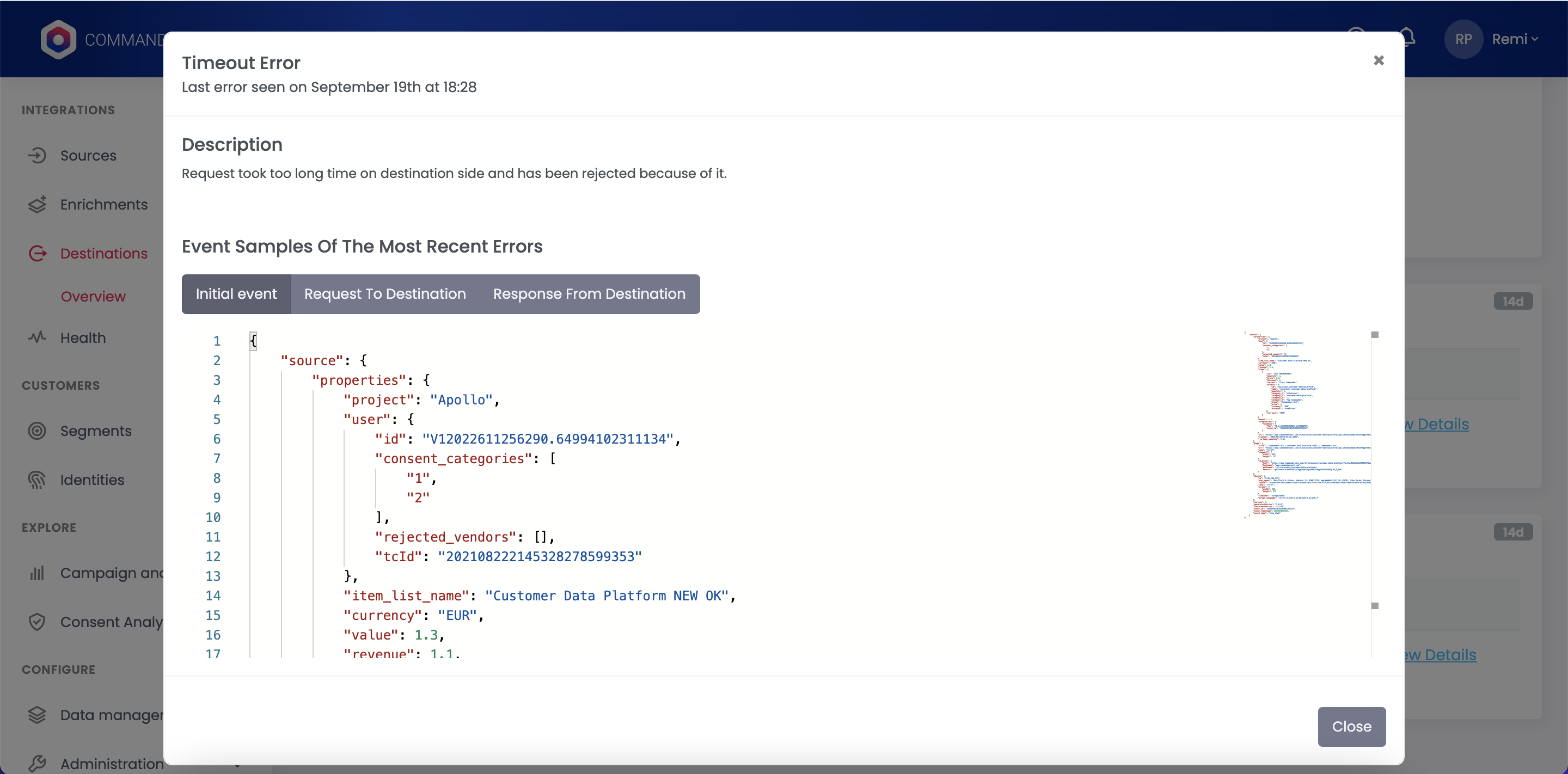
Task: Open the Overview link under Destinations
Action: tap(93, 296)
